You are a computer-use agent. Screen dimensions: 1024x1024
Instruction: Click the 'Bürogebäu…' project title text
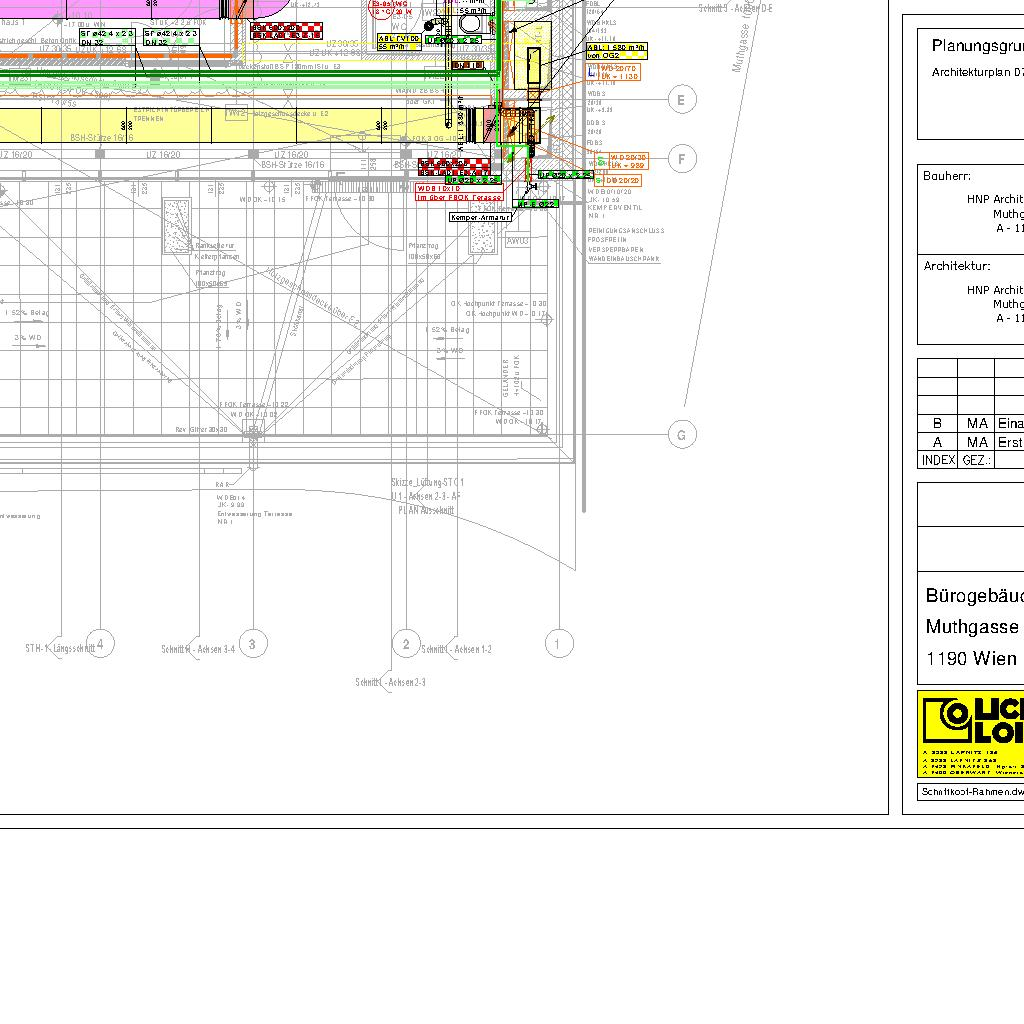pyautogui.click(x=974, y=596)
